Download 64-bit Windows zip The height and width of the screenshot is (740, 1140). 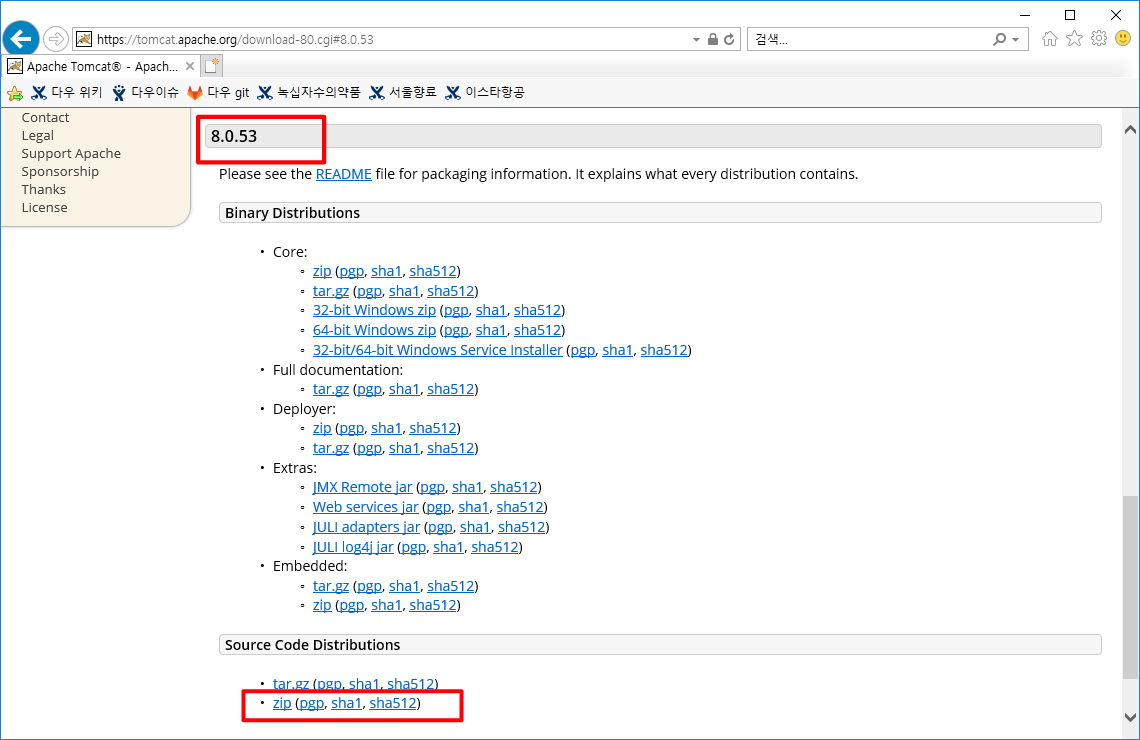[374, 330]
